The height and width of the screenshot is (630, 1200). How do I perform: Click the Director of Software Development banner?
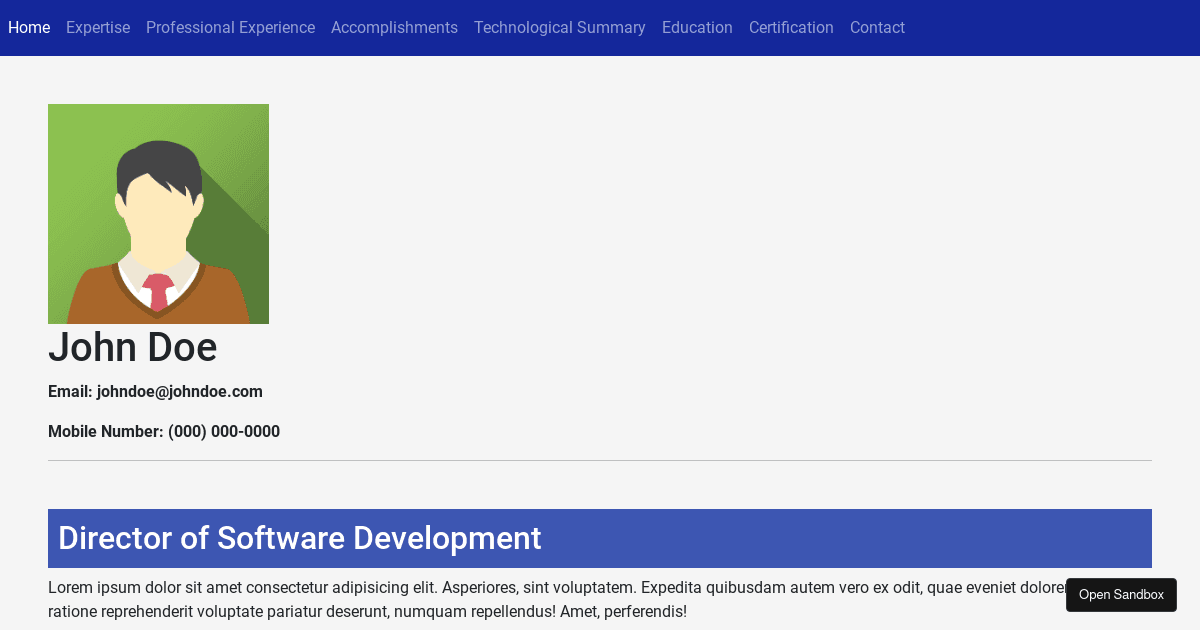[599, 538]
